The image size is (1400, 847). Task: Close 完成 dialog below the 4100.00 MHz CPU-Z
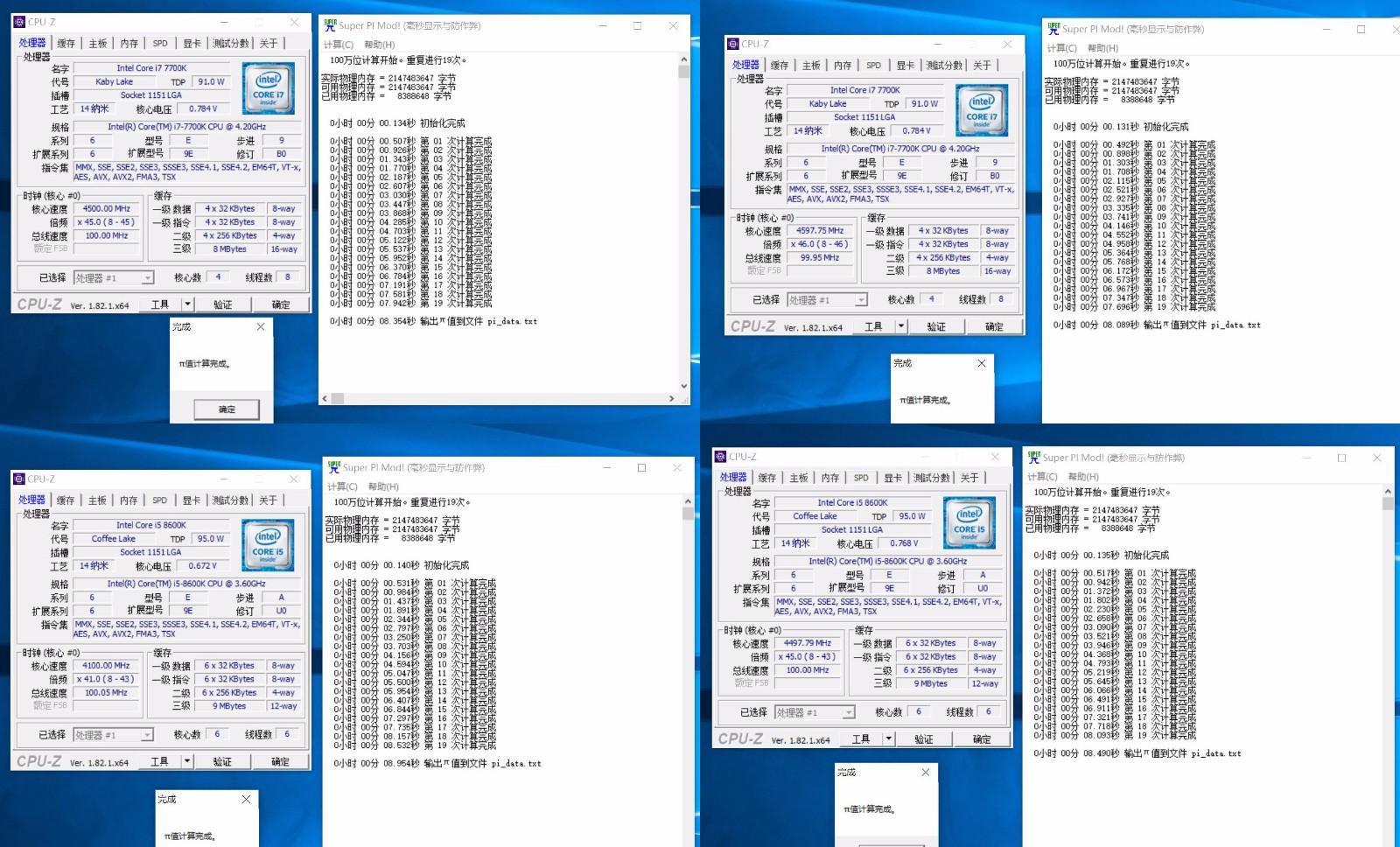246,799
